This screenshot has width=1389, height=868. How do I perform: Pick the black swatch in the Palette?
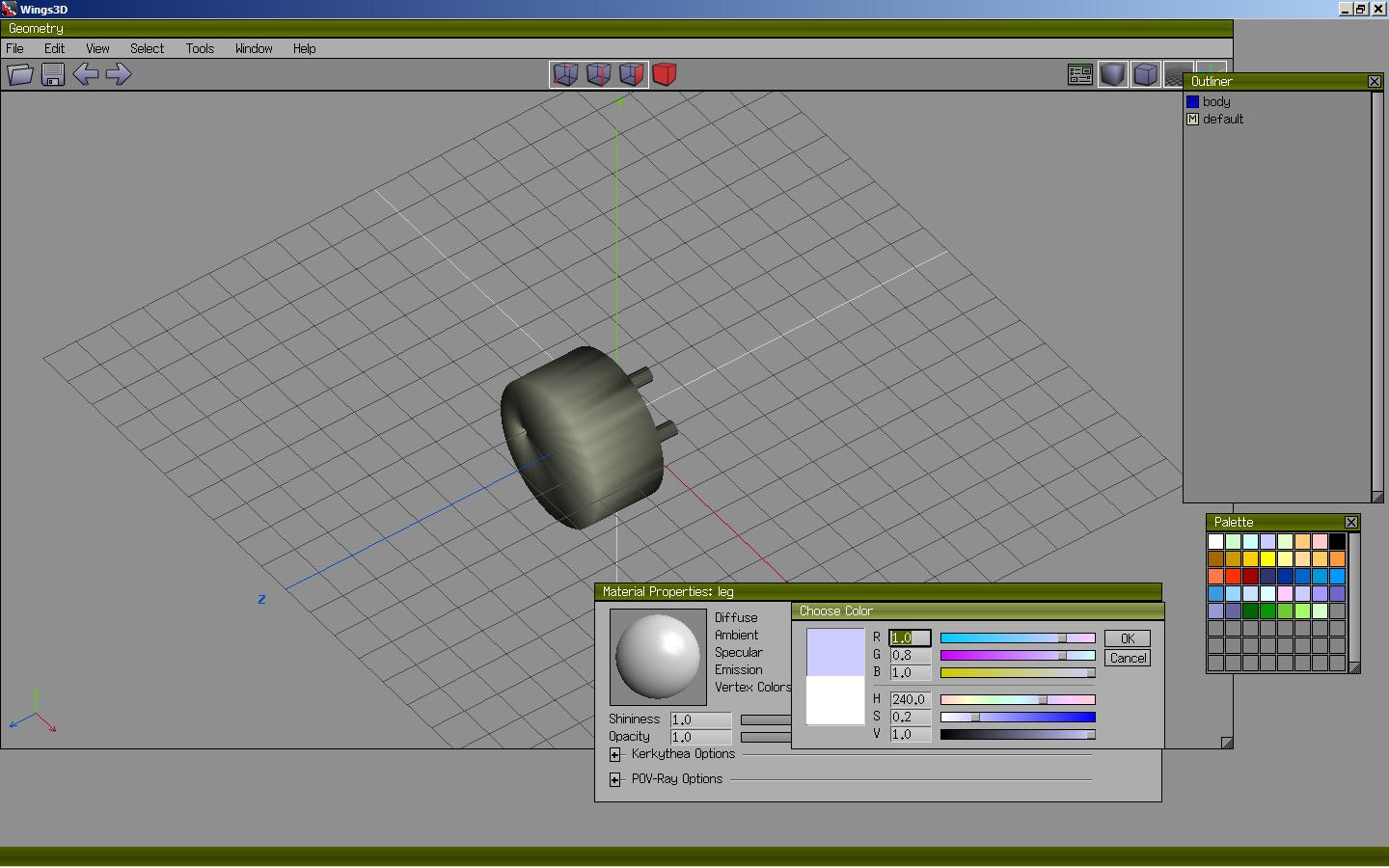(x=1337, y=541)
